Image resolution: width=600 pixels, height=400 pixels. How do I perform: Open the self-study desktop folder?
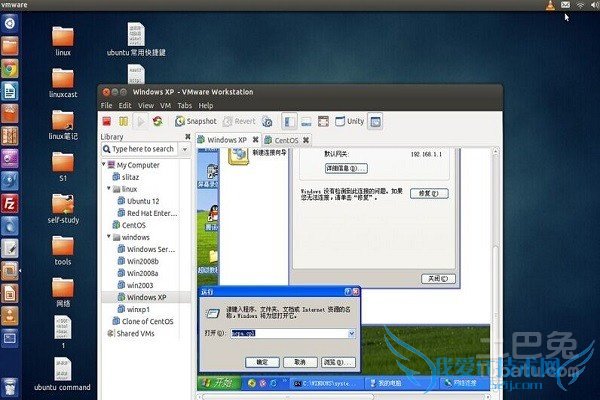coord(63,208)
